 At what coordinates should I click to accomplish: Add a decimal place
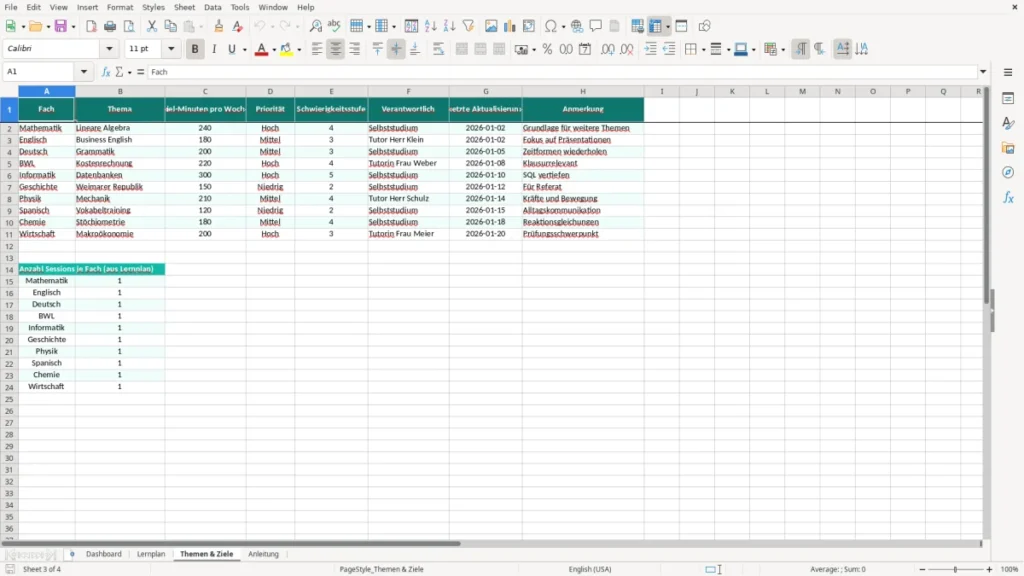click(607, 49)
